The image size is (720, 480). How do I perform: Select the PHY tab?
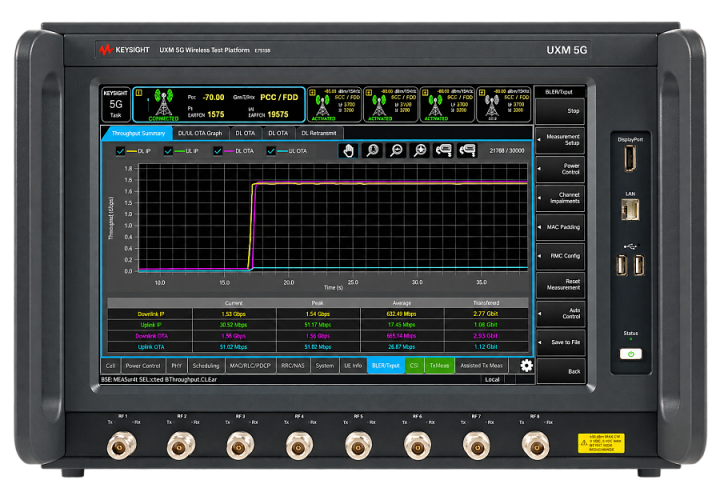point(177,366)
